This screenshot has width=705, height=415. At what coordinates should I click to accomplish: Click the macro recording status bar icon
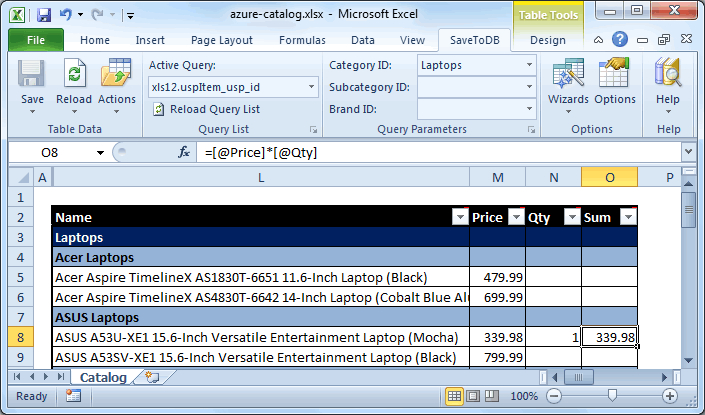73,396
